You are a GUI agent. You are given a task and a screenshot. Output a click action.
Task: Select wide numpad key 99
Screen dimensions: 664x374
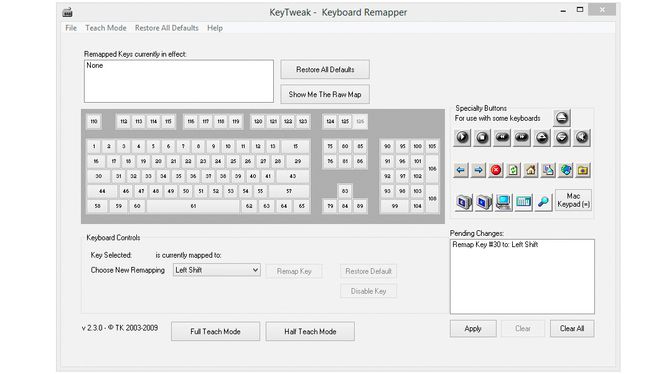(x=395, y=206)
